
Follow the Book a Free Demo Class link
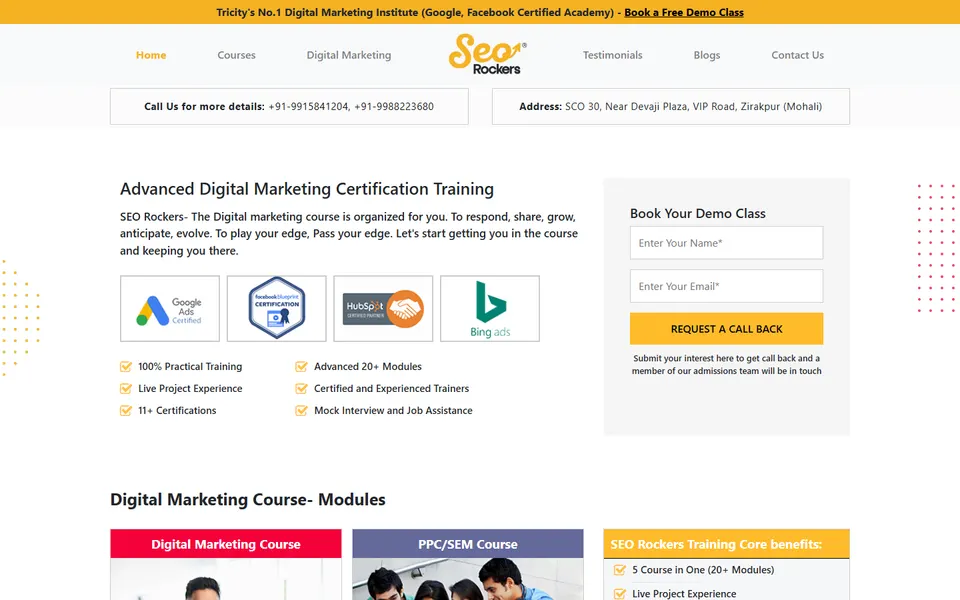click(684, 12)
